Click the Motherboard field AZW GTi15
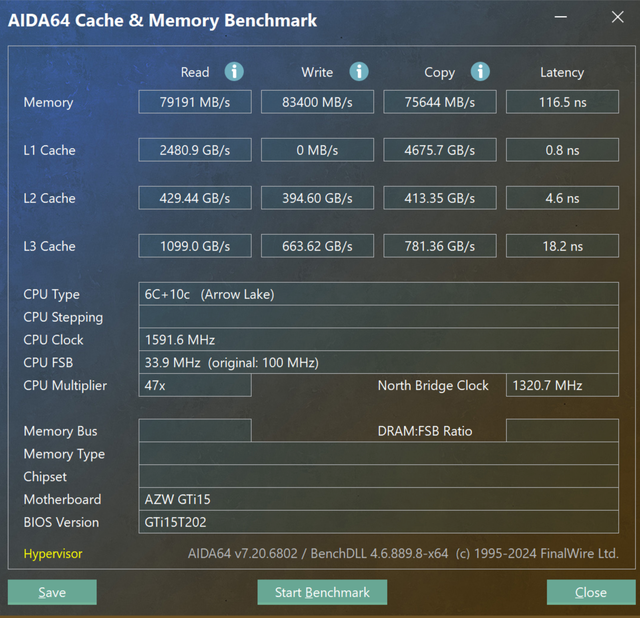The image size is (640, 618). click(x=379, y=499)
